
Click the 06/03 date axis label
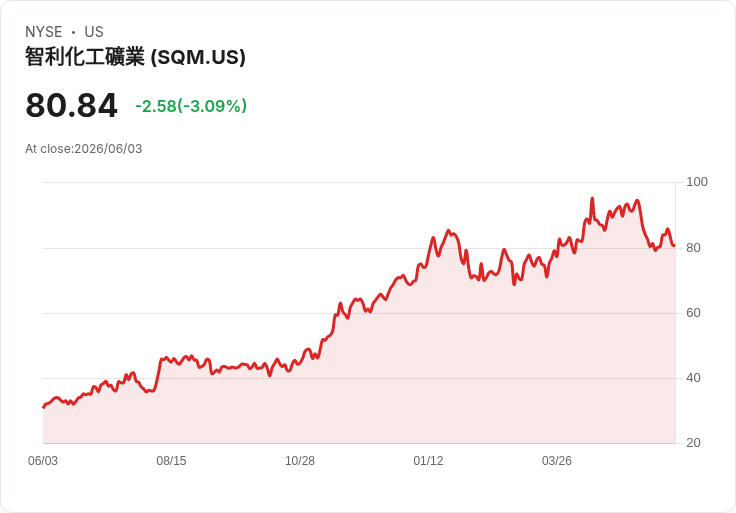[x=43, y=460]
